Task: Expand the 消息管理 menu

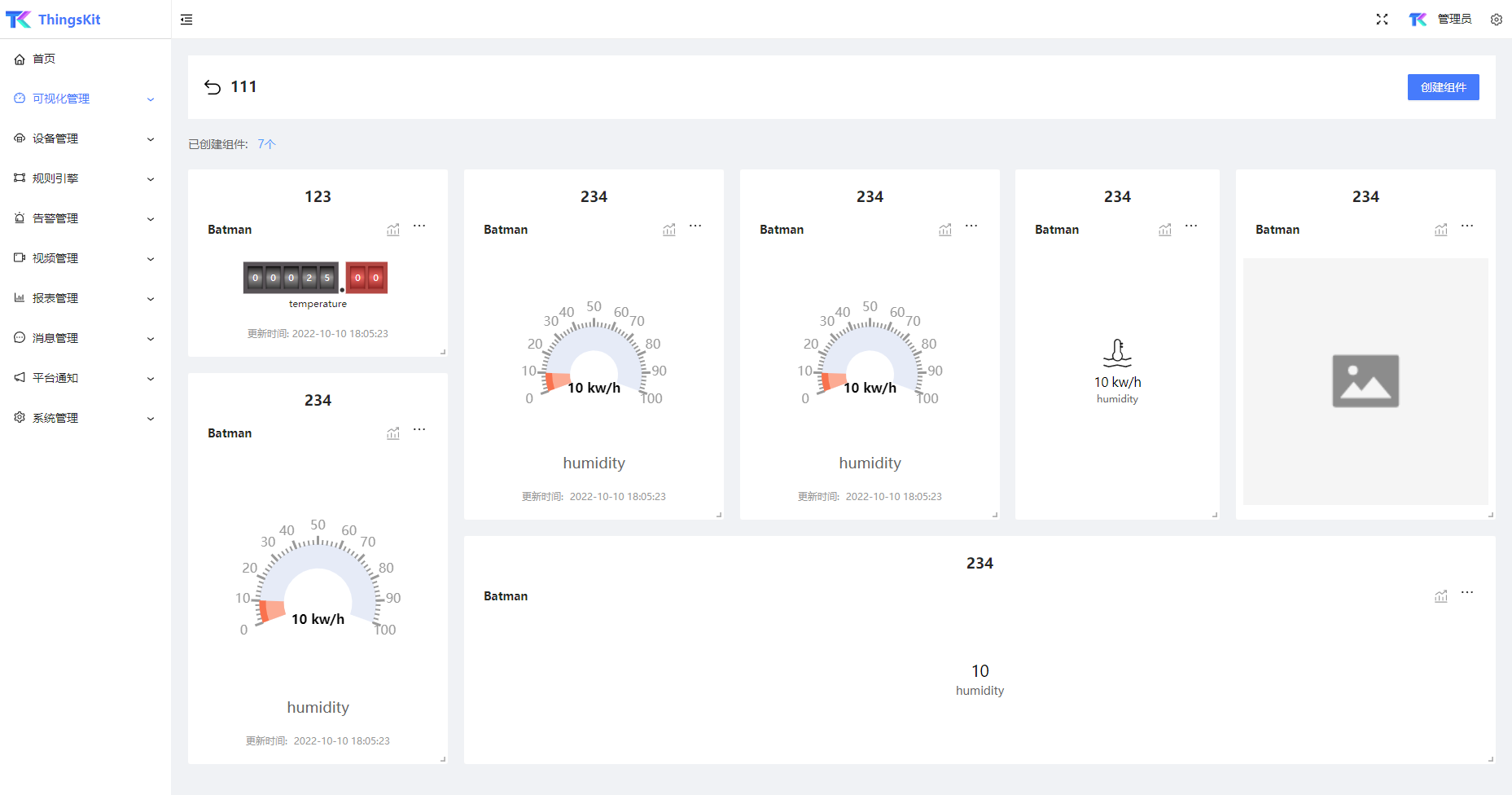Action: pyautogui.click(x=85, y=338)
